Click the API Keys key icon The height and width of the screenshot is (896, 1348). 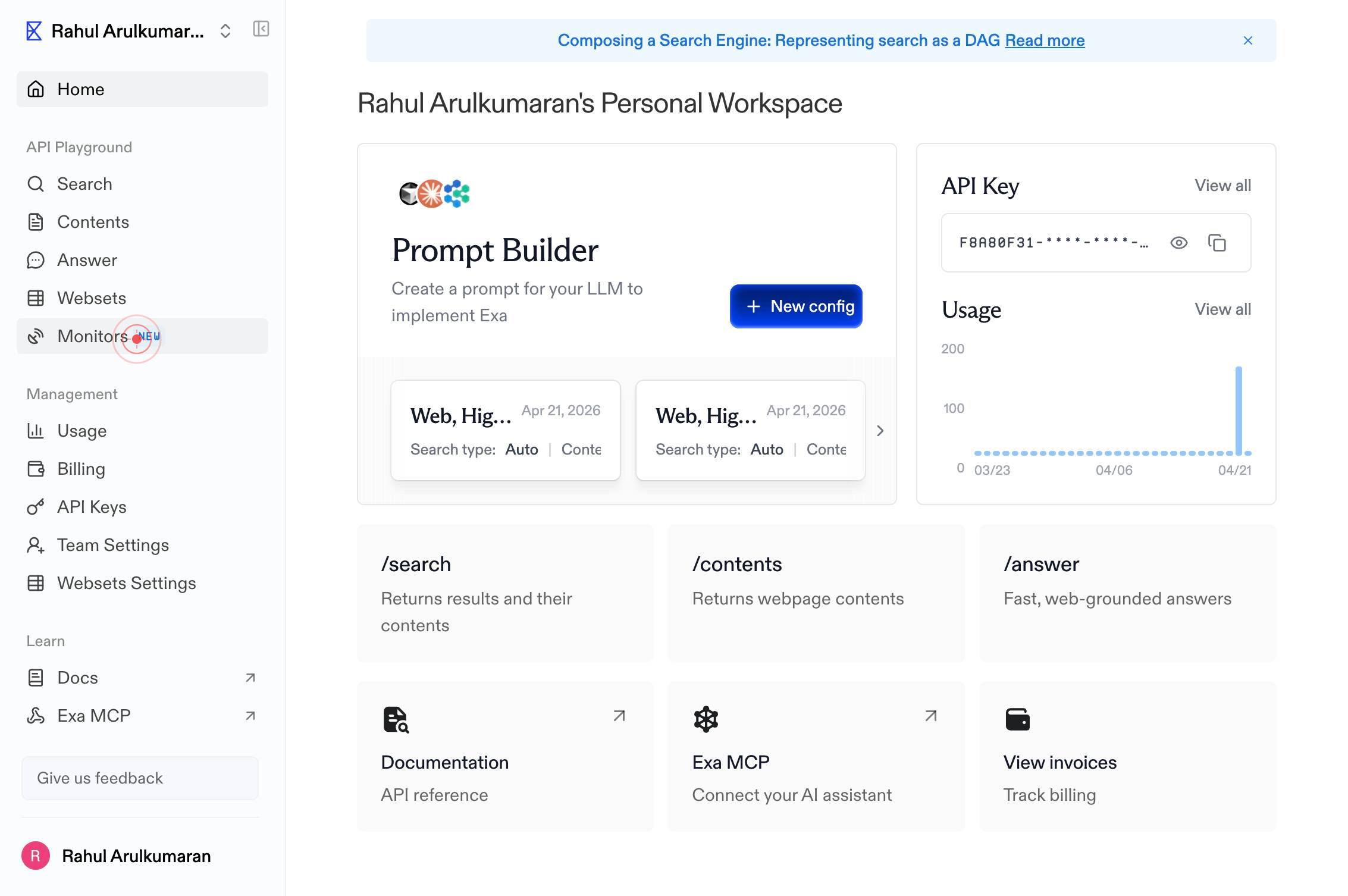pos(36,507)
